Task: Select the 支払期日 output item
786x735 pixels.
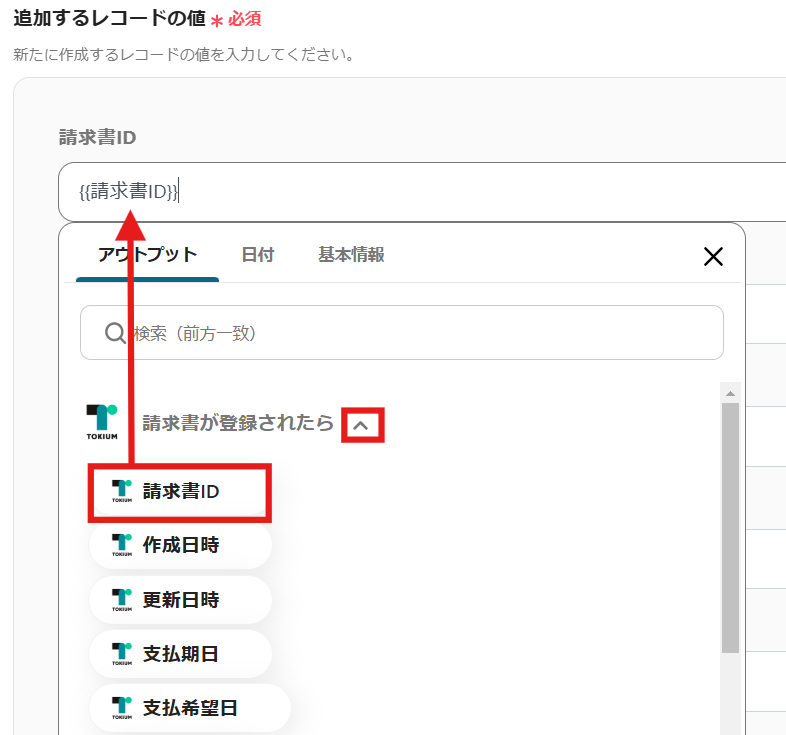Action: (180, 654)
